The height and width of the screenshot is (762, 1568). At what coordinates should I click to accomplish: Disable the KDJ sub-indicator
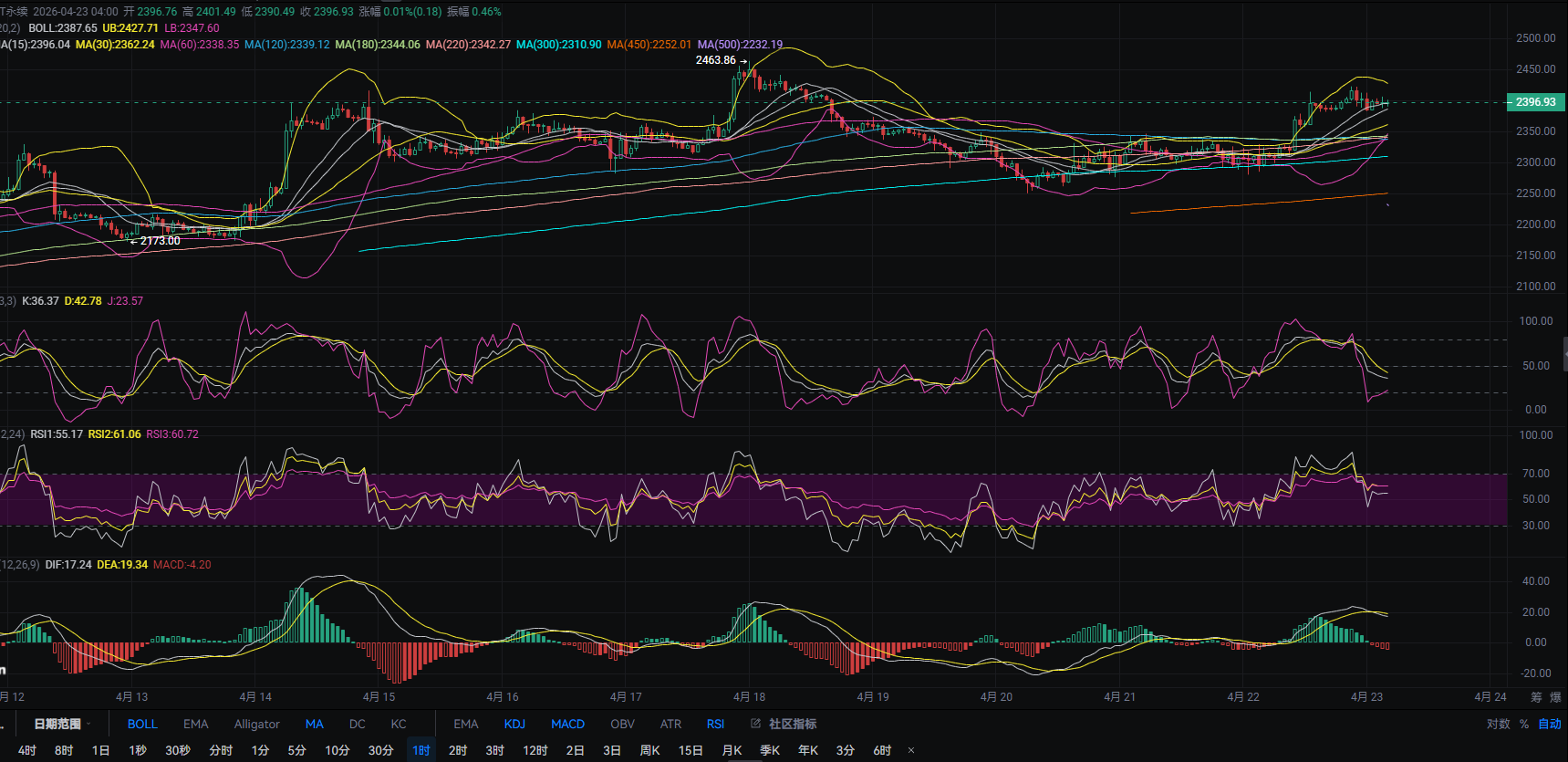514,724
